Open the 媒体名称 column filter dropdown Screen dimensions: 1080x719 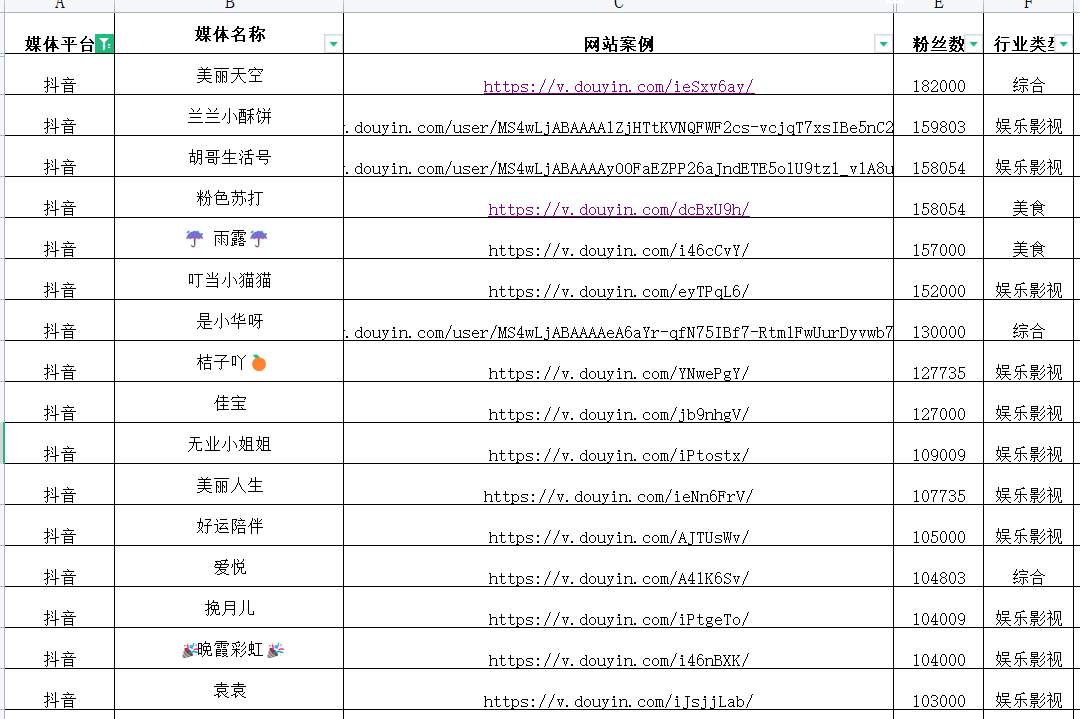pos(333,44)
